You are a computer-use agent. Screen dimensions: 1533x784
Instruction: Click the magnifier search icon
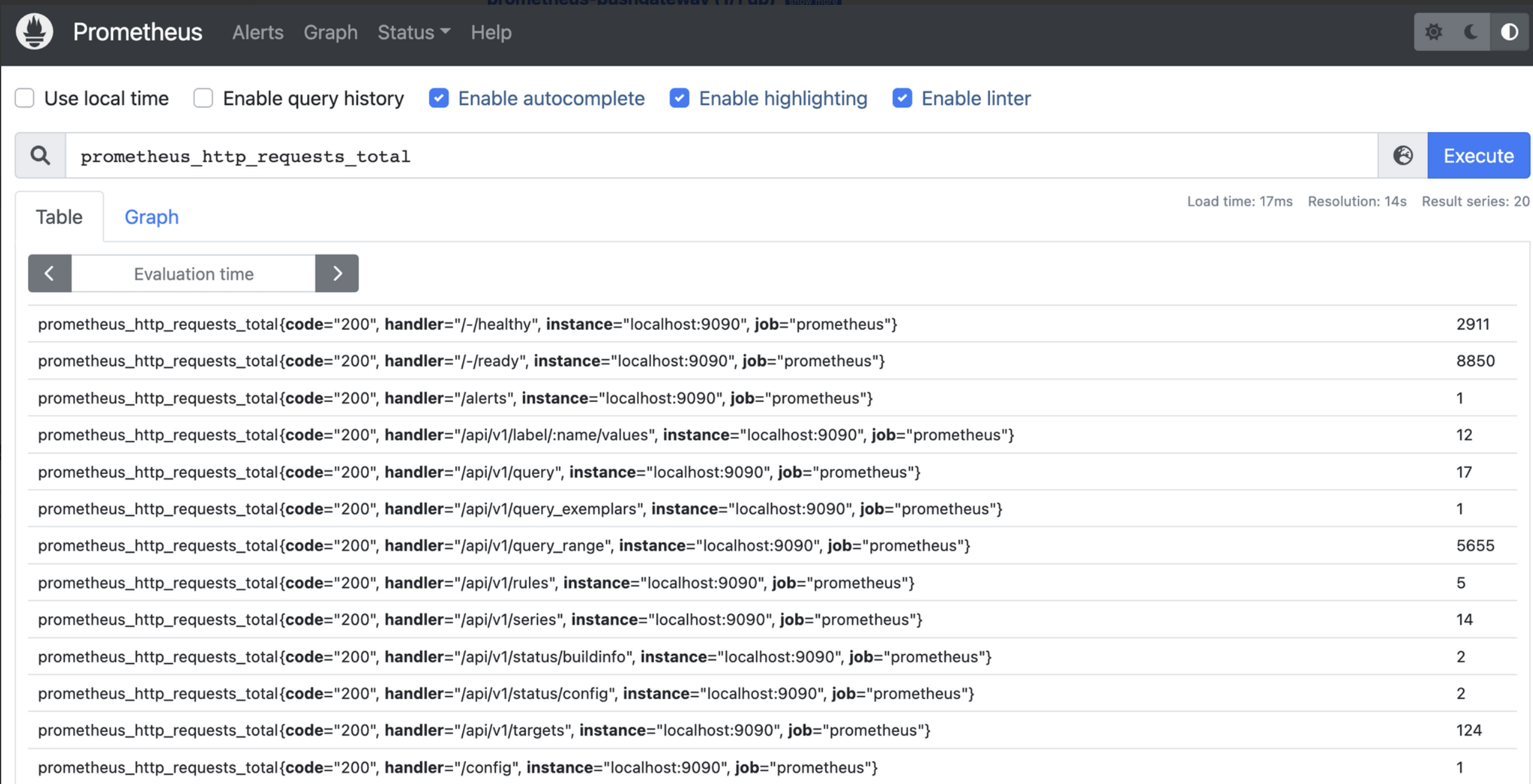40,156
